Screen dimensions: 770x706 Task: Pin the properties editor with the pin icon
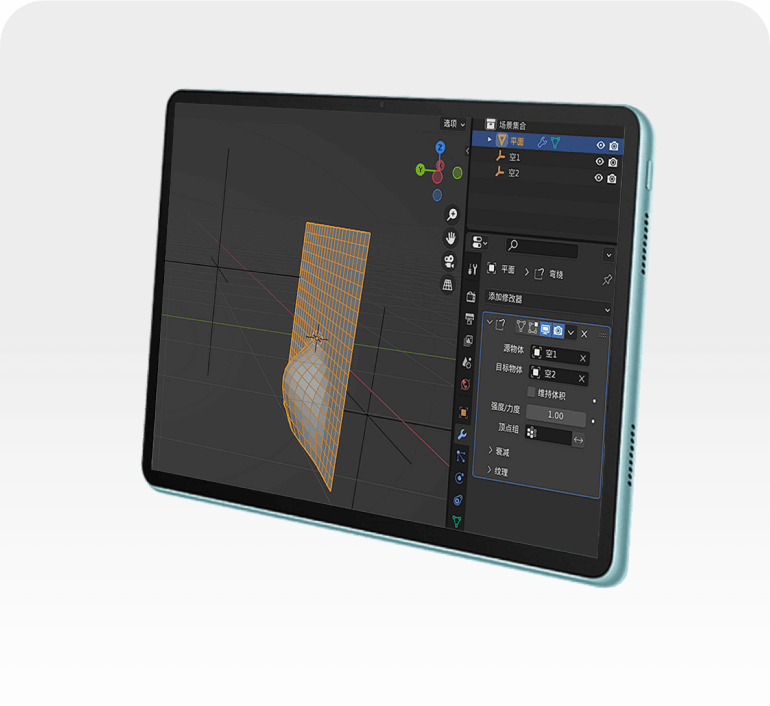tap(607, 279)
